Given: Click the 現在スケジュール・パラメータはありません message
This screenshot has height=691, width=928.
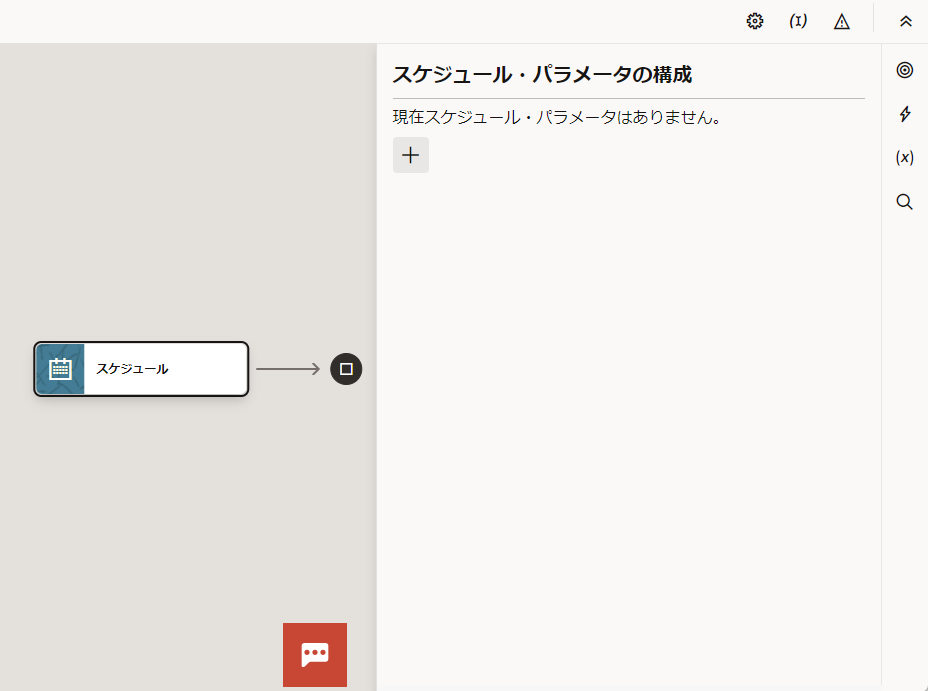Looking at the screenshot, I should [x=557, y=117].
